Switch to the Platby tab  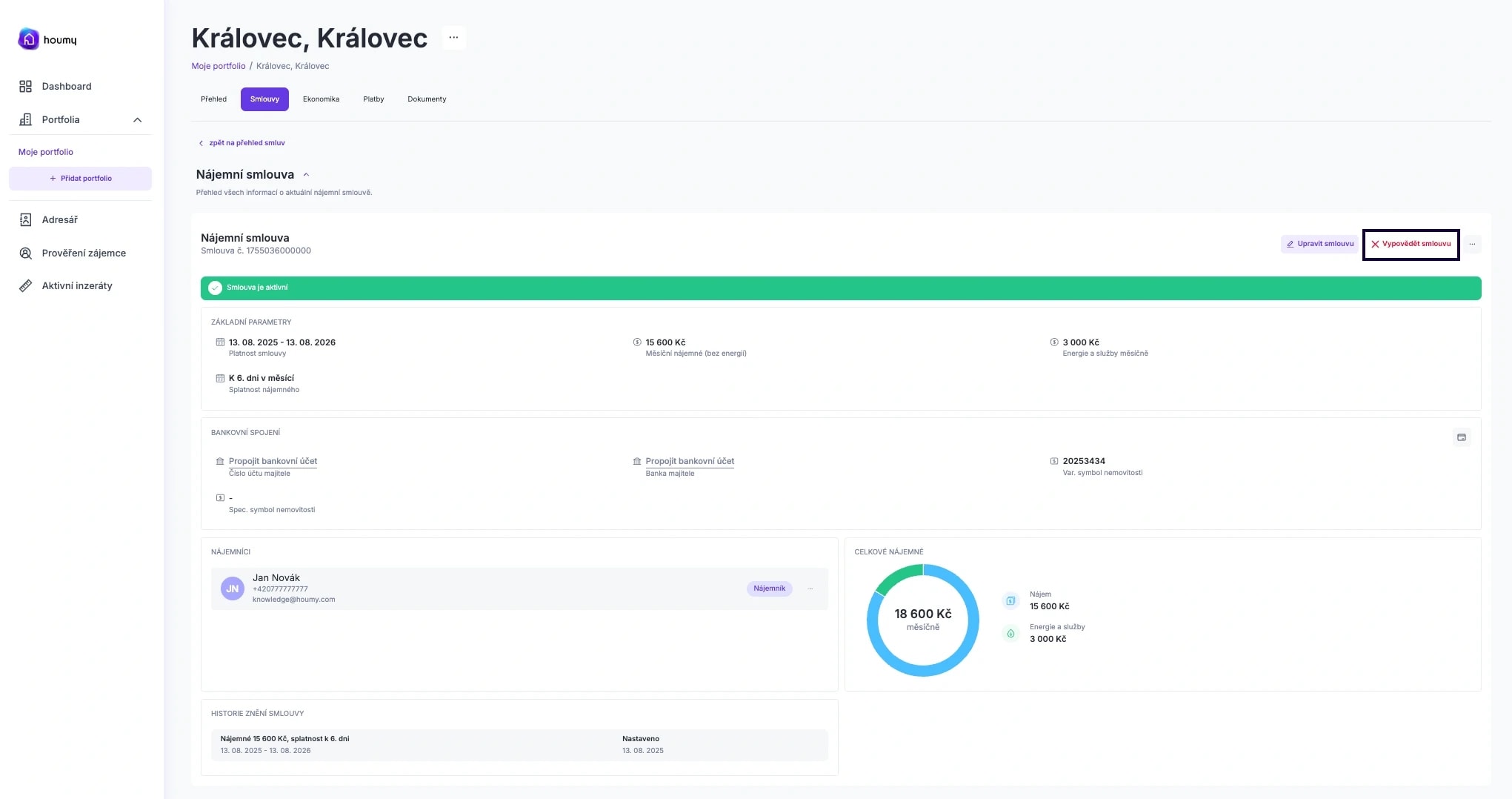pyautogui.click(x=373, y=99)
